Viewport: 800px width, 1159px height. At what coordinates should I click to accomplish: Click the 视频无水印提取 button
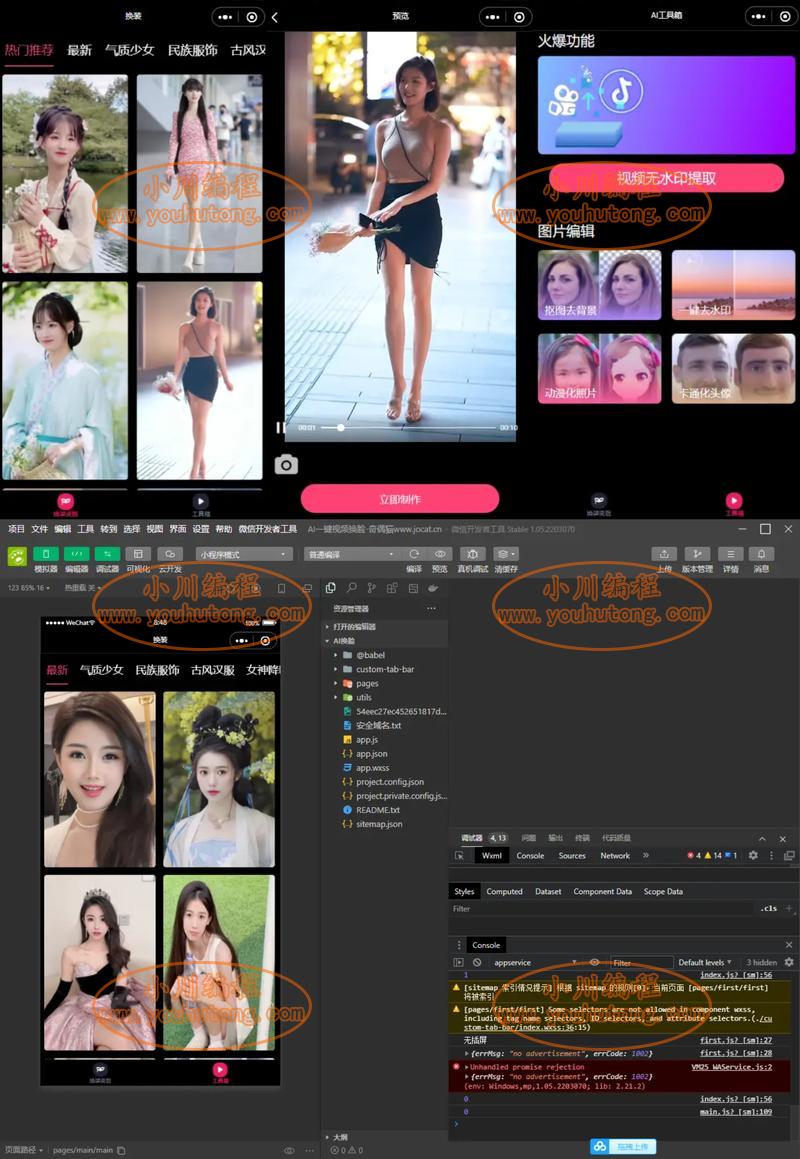click(666, 178)
